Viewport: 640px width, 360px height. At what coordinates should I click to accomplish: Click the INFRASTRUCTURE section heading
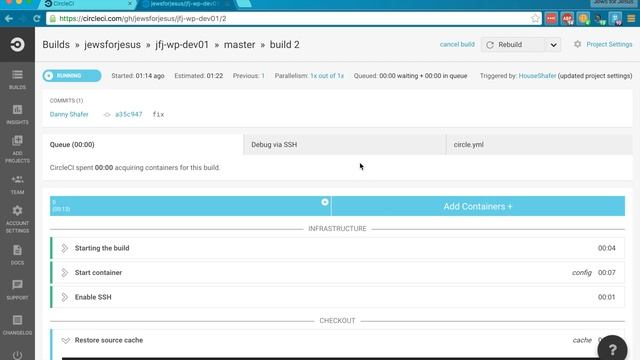pyautogui.click(x=337, y=229)
